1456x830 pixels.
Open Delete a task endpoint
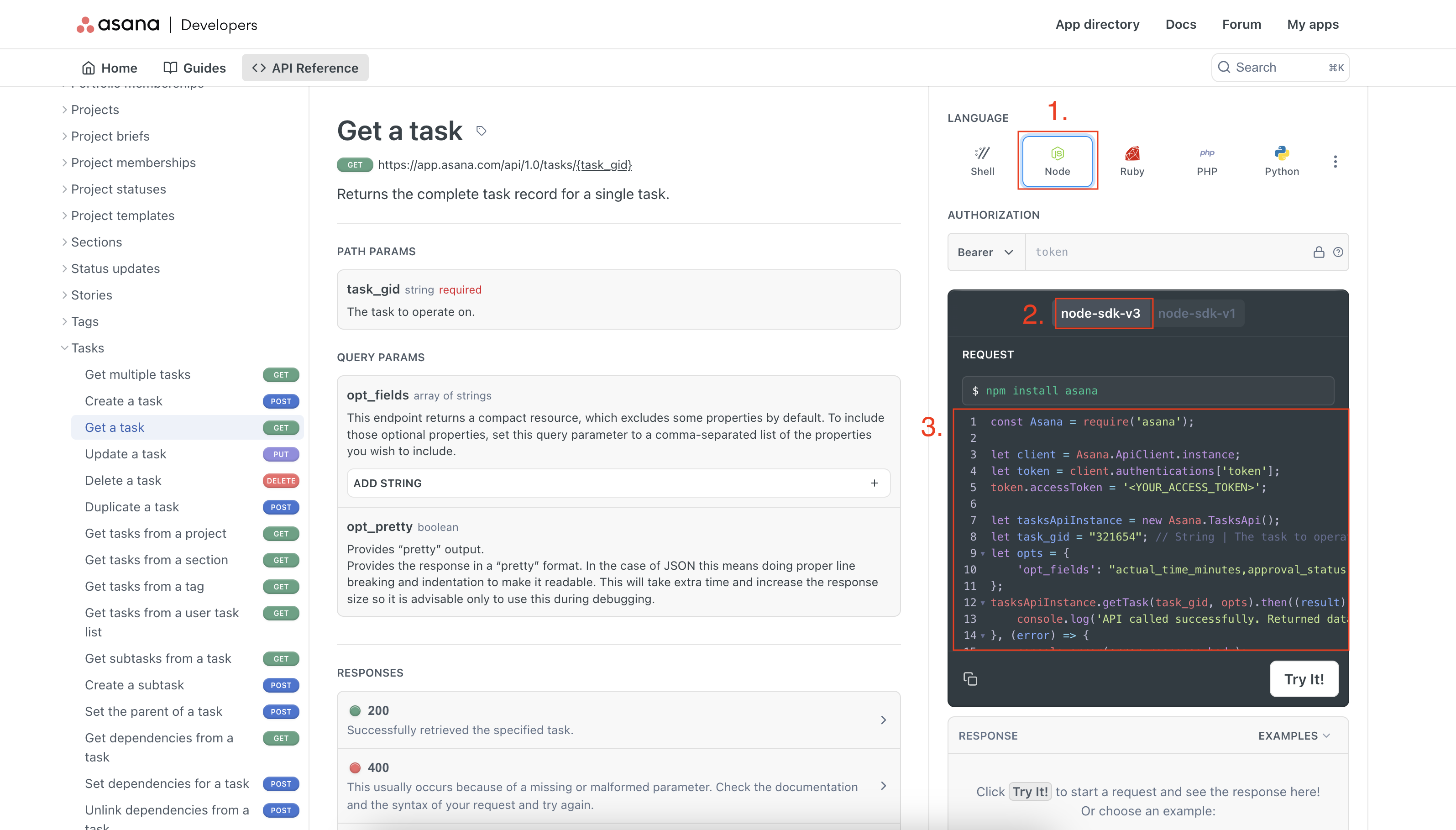pos(188,481)
